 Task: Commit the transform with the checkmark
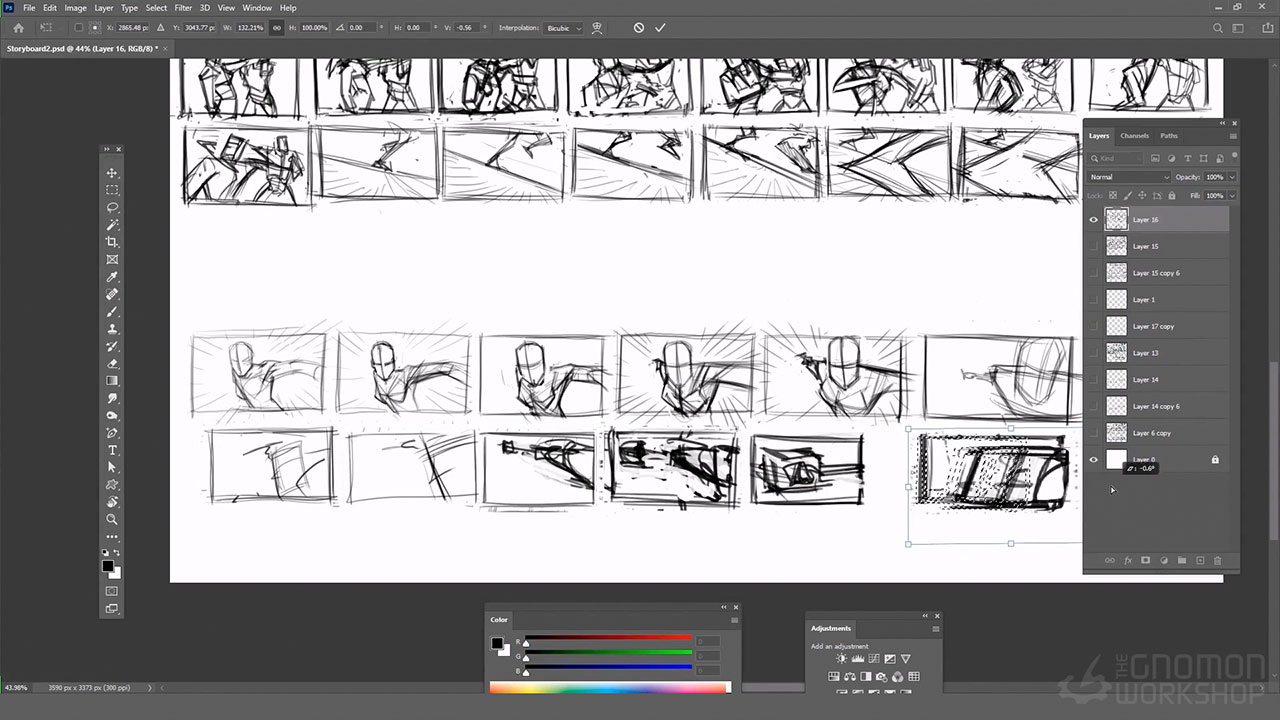click(660, 28)
